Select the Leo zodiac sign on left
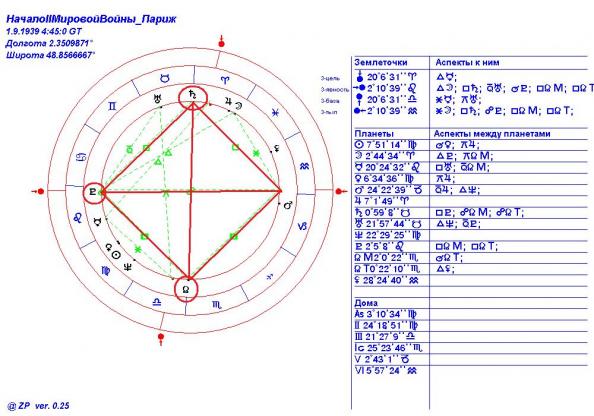Image resolution: width=594 pixels, height=416 pixels. [x=78, y=217]
